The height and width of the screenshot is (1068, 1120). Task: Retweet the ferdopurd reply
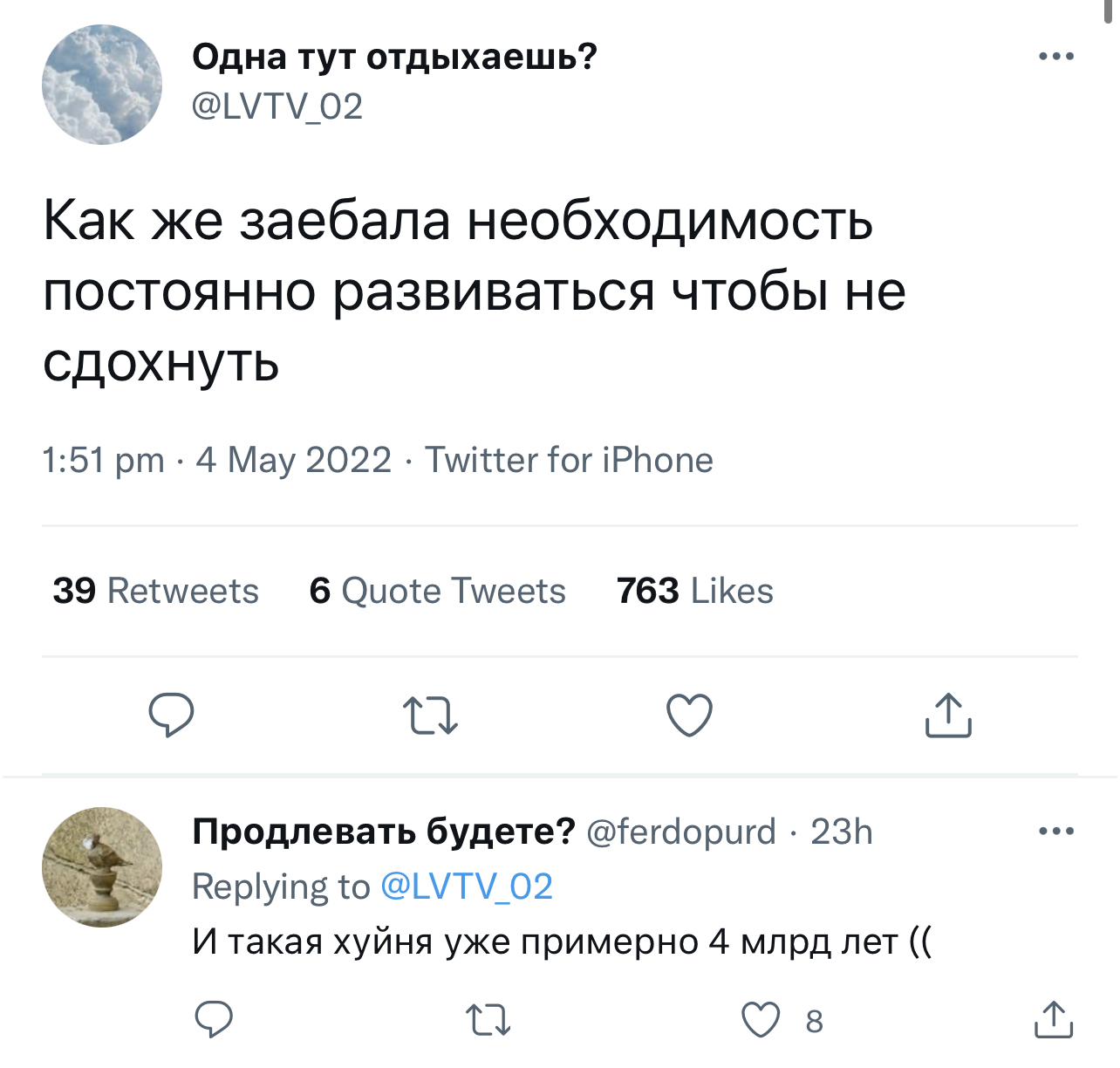point(488,1019)
